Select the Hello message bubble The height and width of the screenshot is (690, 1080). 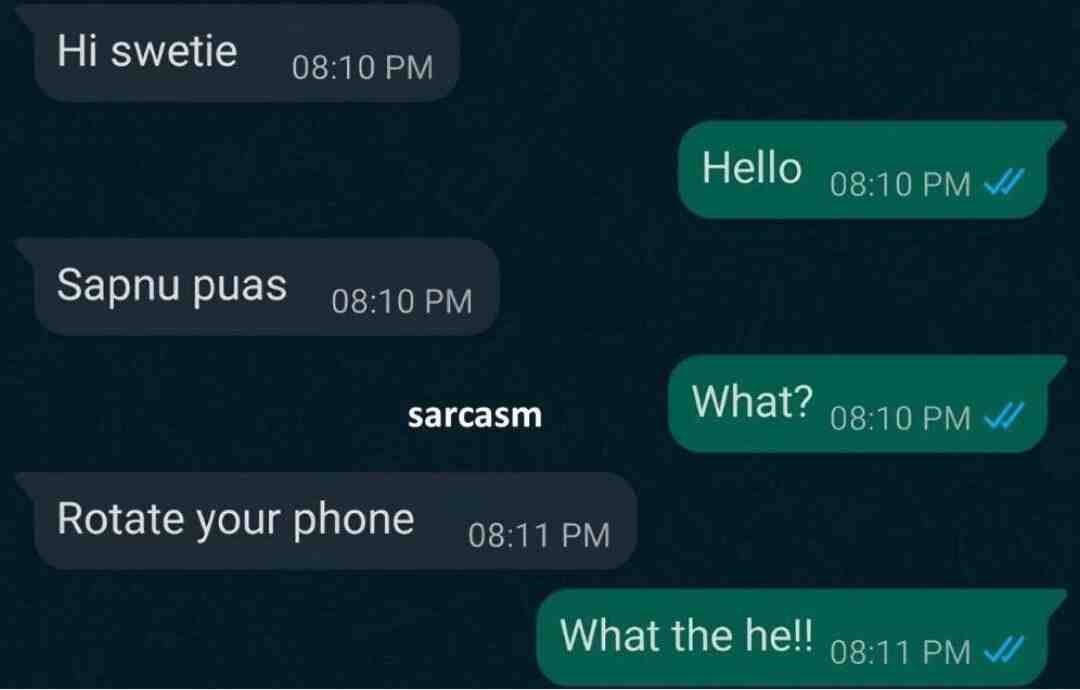(872, 170)
